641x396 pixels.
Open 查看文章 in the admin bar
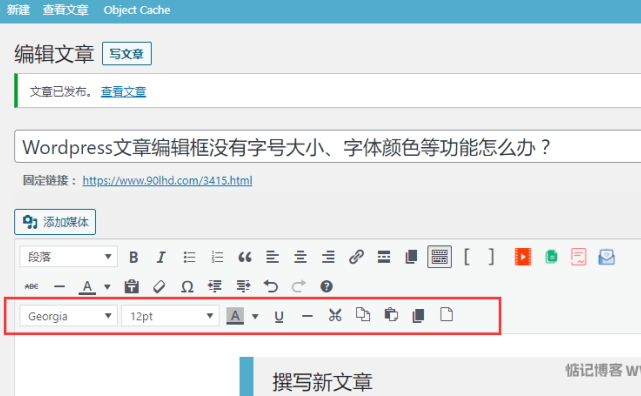coord(65,10)
